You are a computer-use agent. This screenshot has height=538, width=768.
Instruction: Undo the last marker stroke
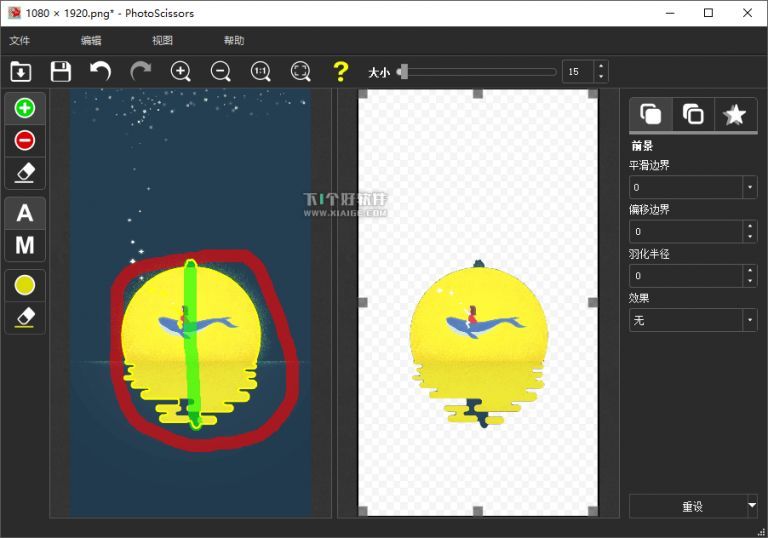click(100, 71)
